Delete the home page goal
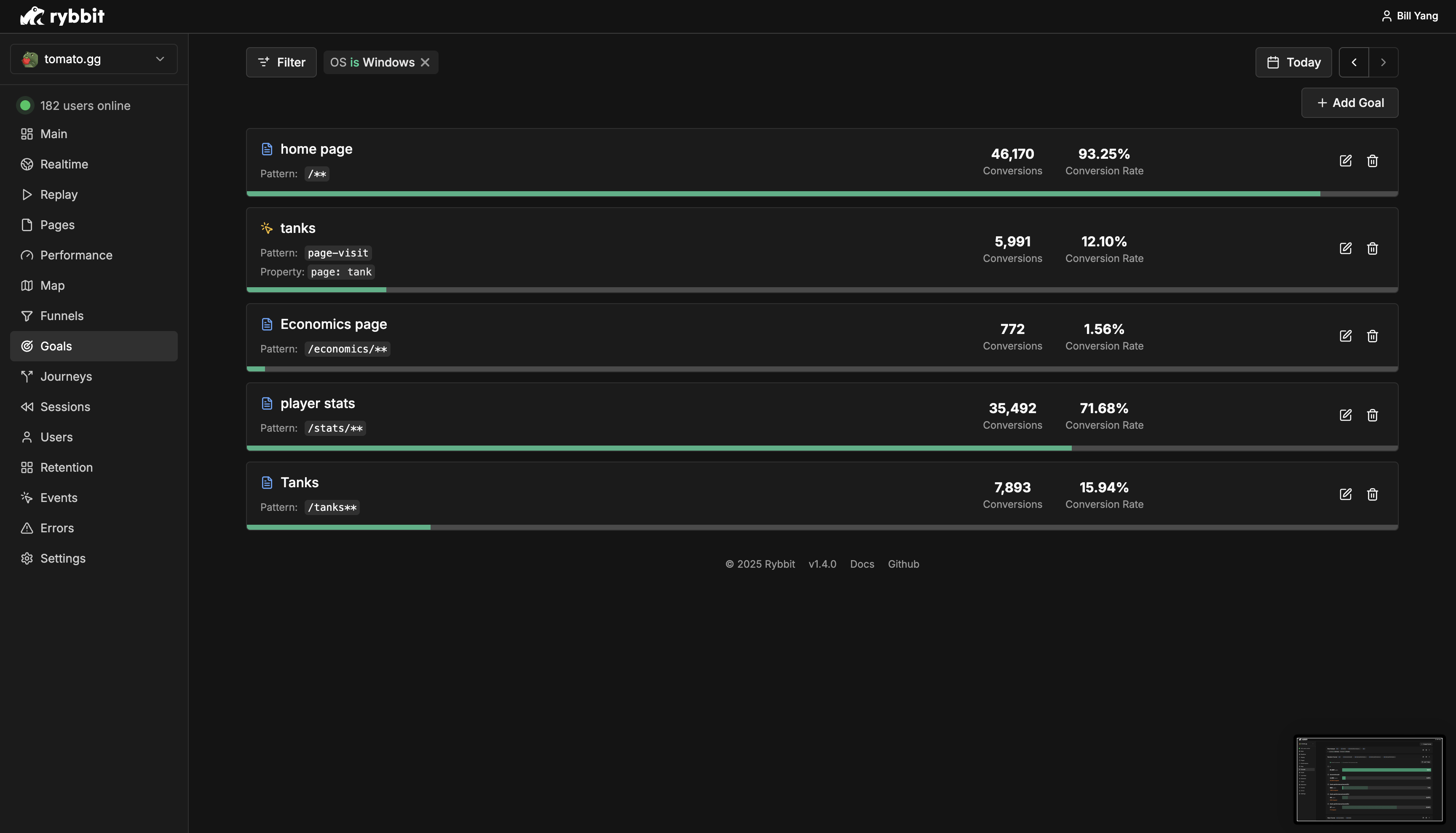Image resolution: width=1456 pixels, height=833 pixels. (1372, 161)
